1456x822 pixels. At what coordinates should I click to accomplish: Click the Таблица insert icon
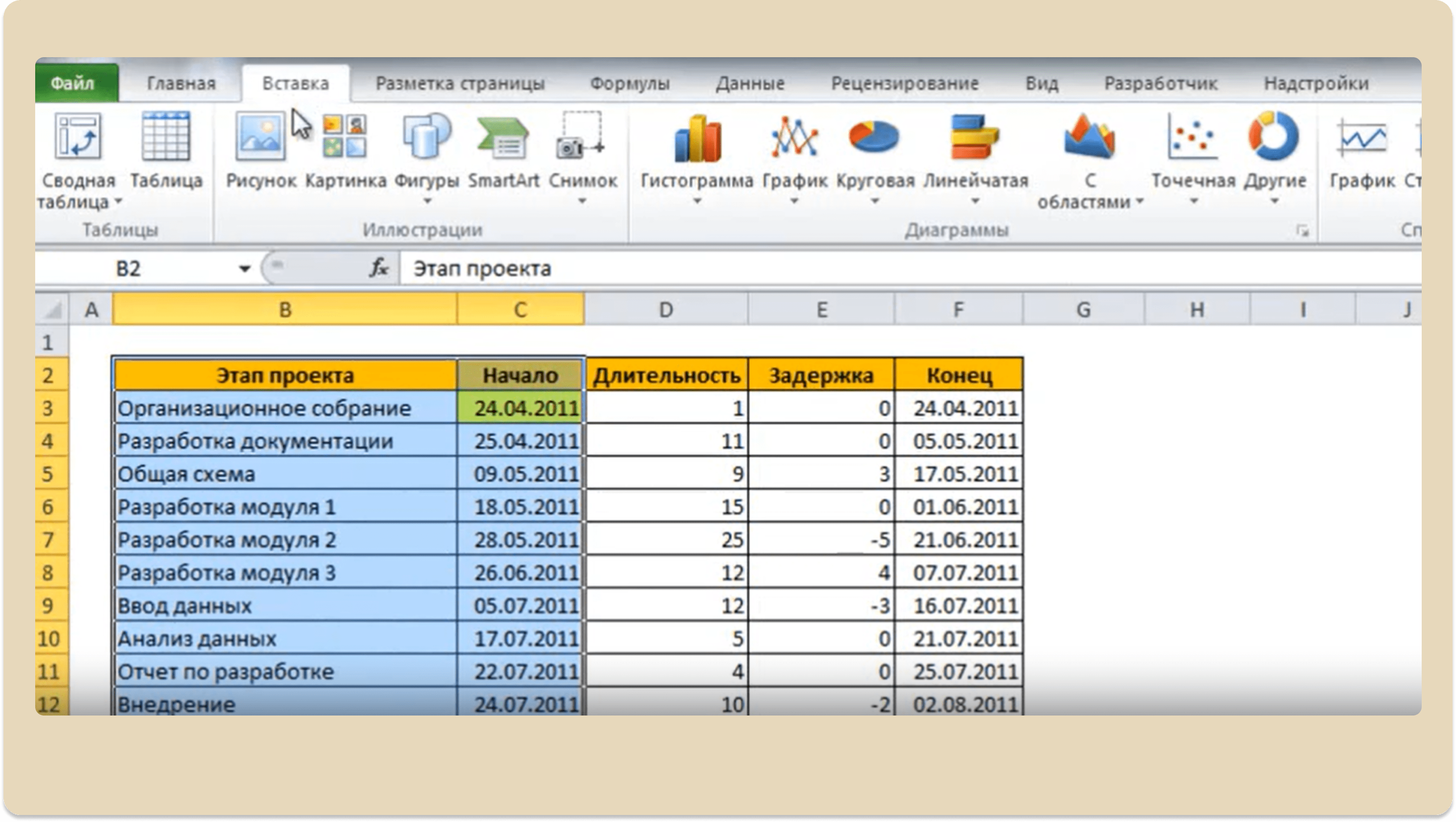[165, 136]
